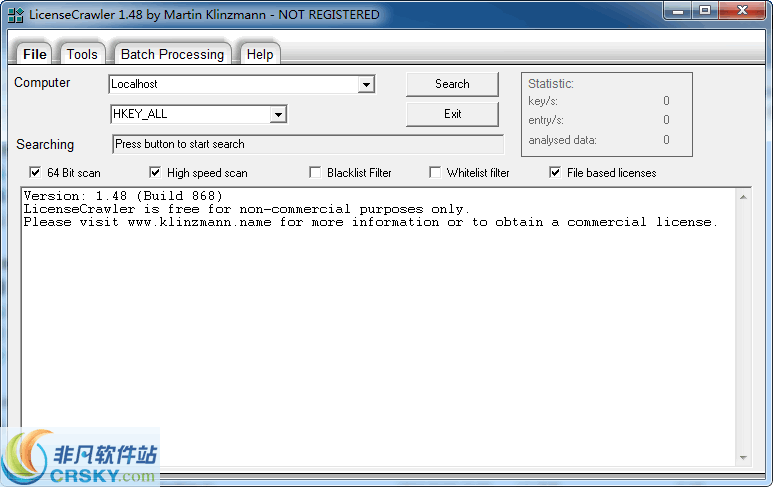This screenshot has height=487, width=773.
Task: Click the output log scroll-up arrow
Action: [743, 197]
